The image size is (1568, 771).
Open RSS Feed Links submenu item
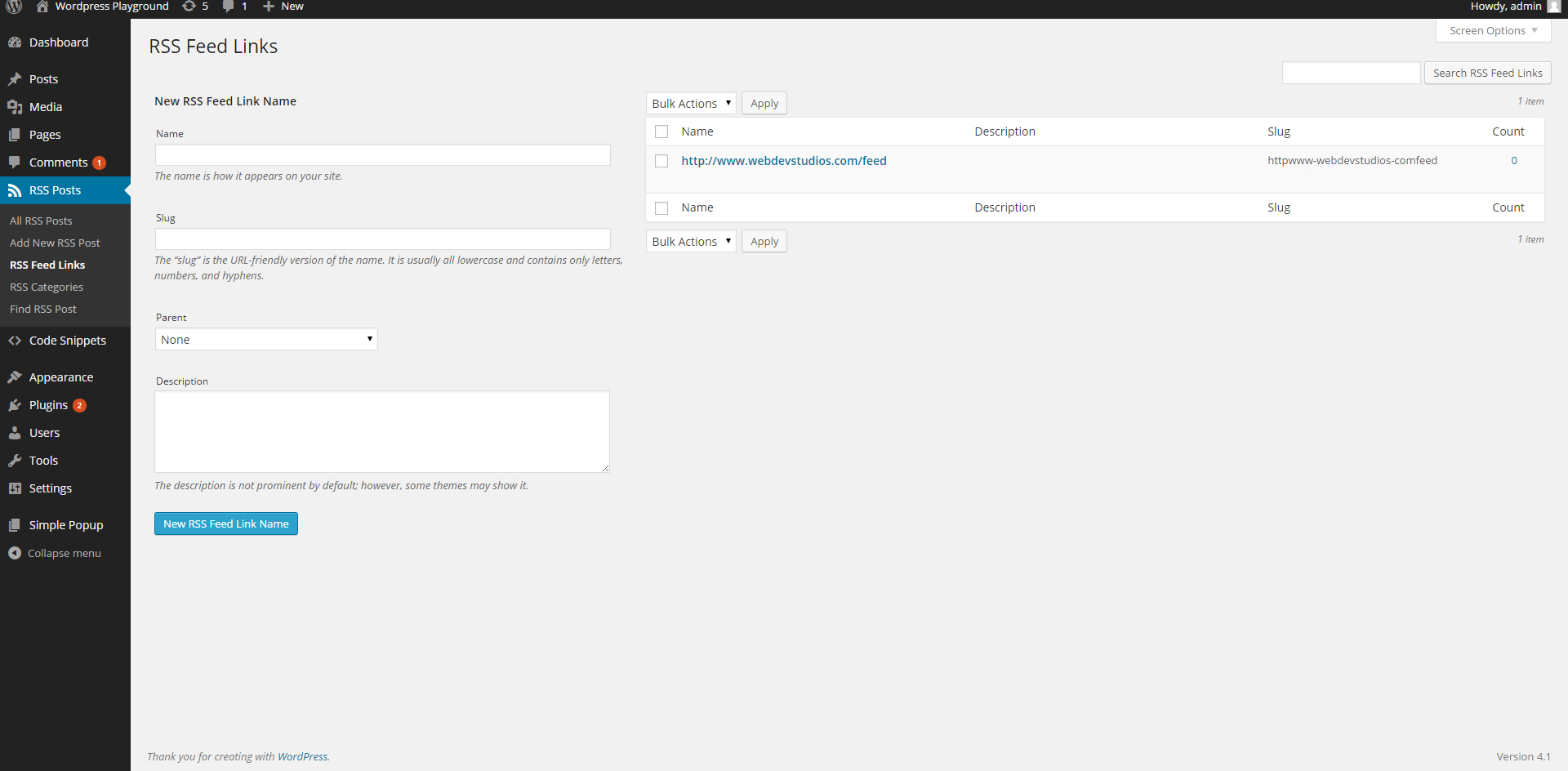47,265
